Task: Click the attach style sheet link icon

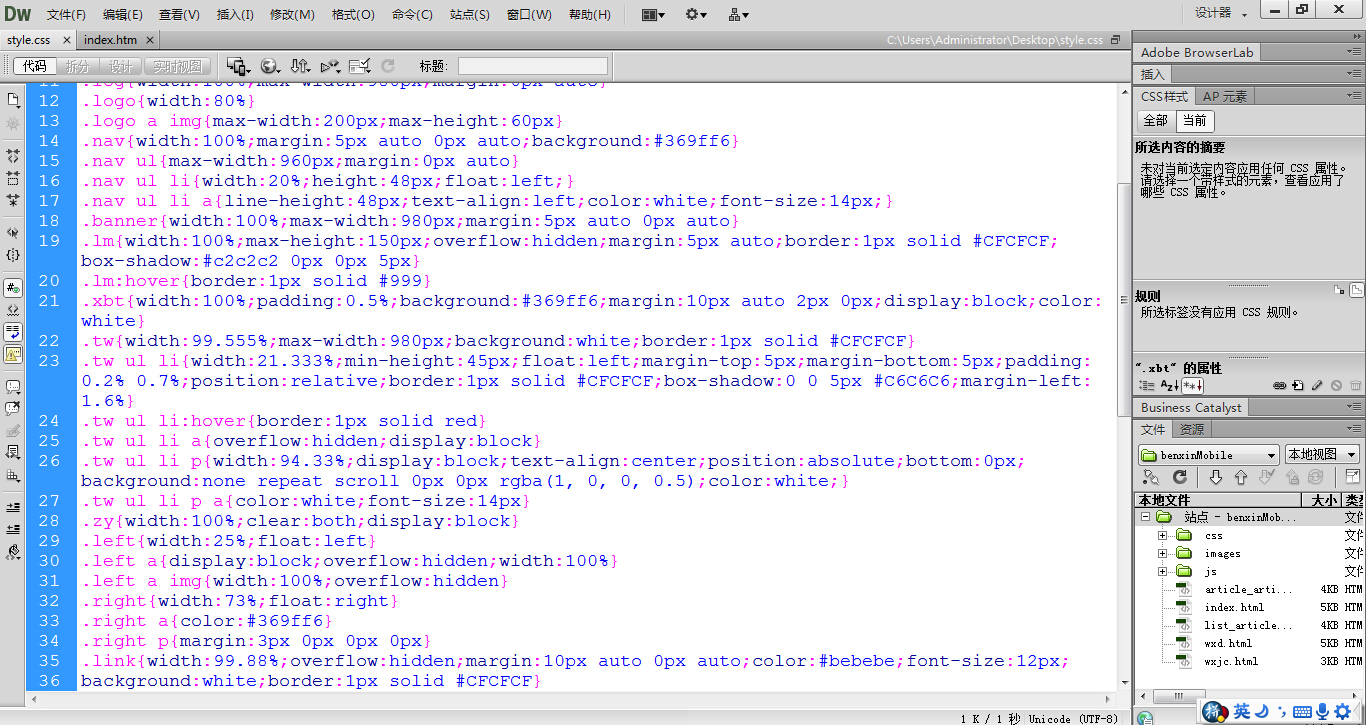Action: 1279,385
